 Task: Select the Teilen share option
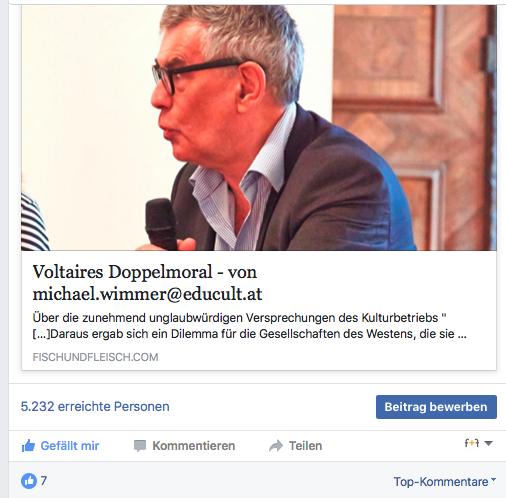(x=305, y=446)
